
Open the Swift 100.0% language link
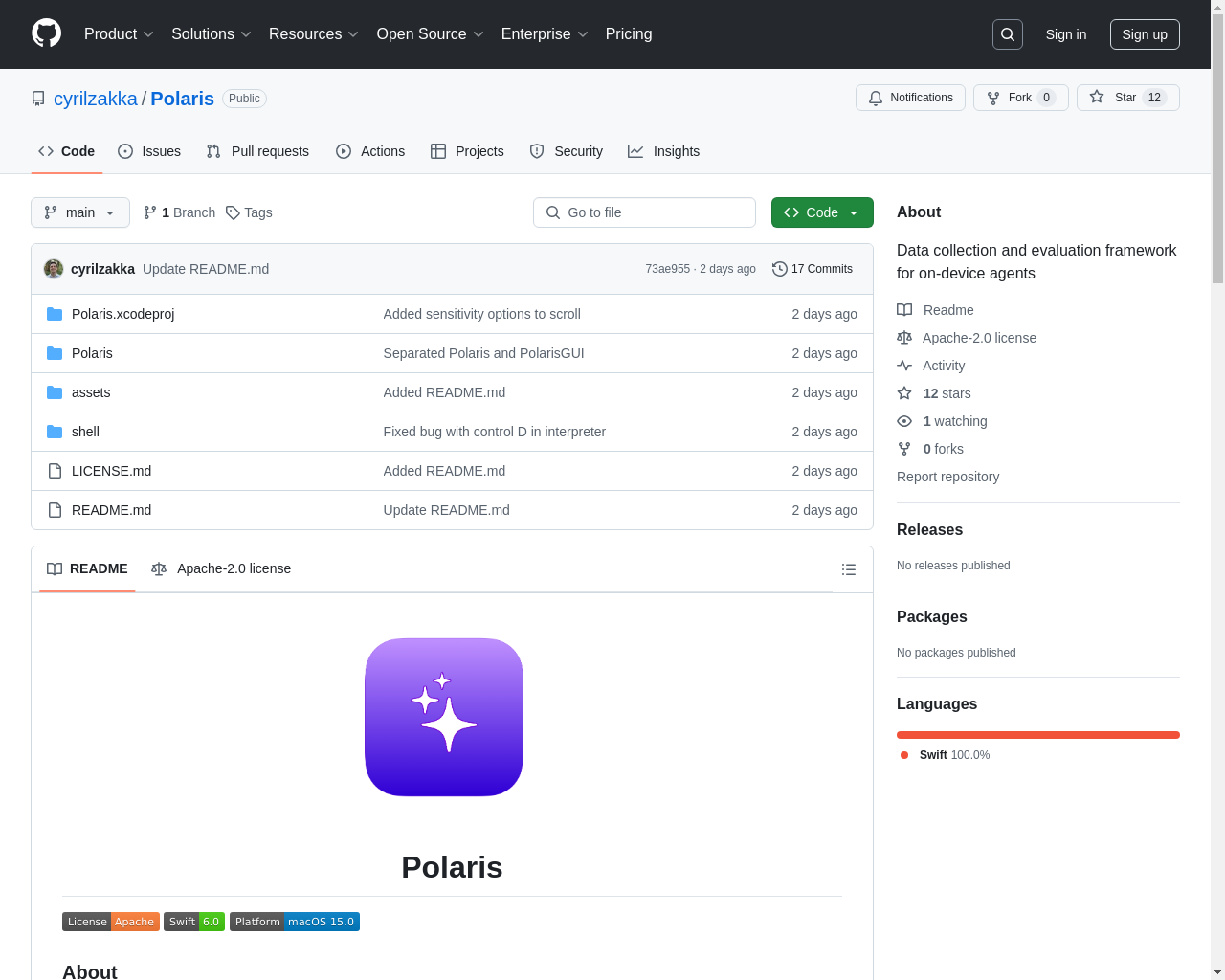coord(945,755)
